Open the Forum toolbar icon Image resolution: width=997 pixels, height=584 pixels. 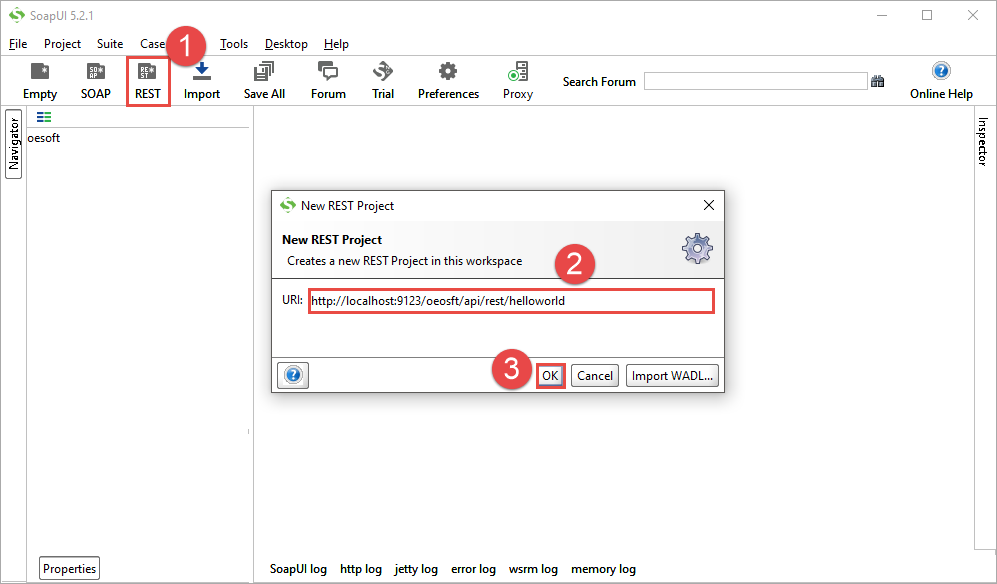(x=328, y=81)
